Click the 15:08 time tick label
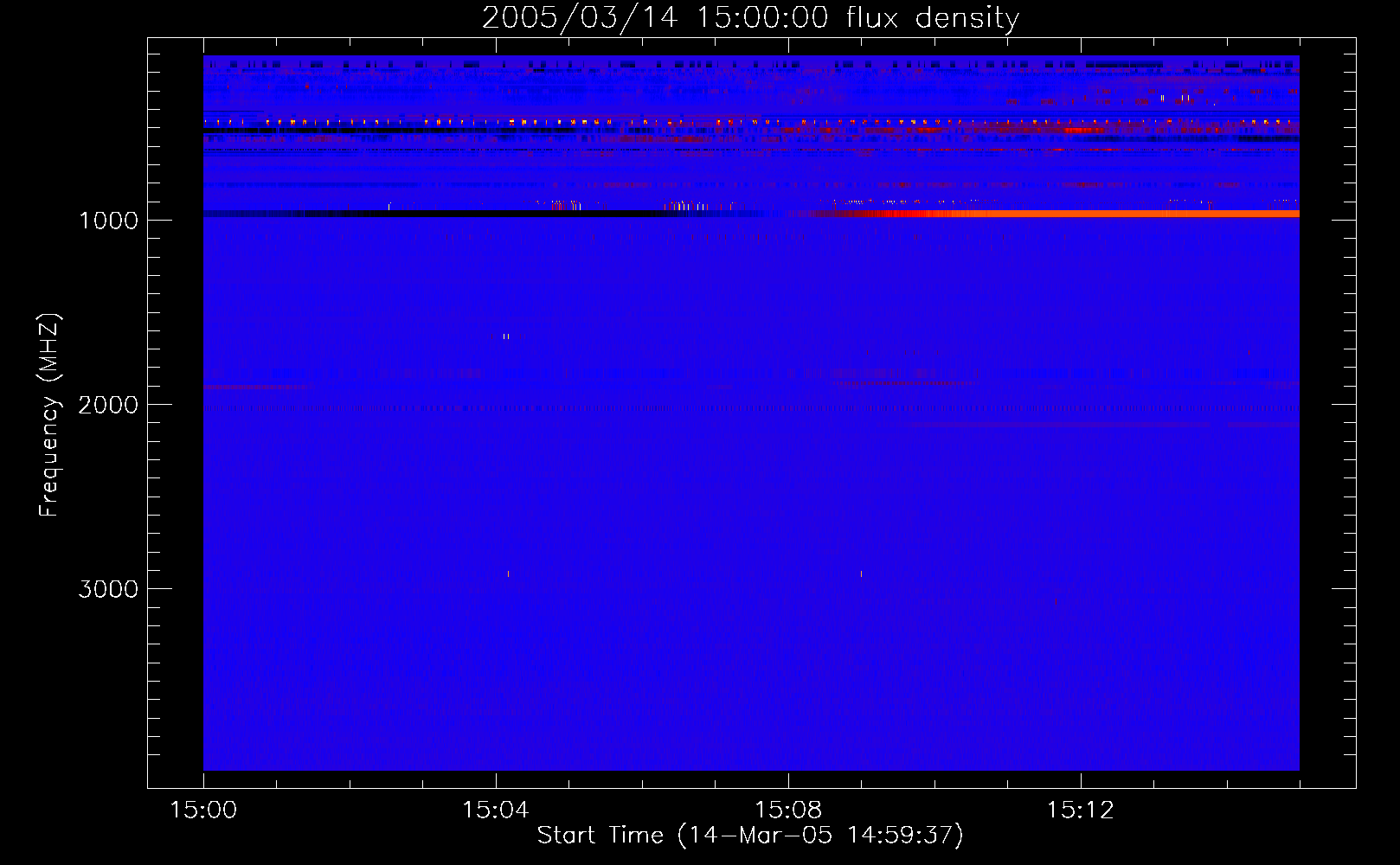The height and width of the screenshot is (865, 1400). click(x=787, y=811)
